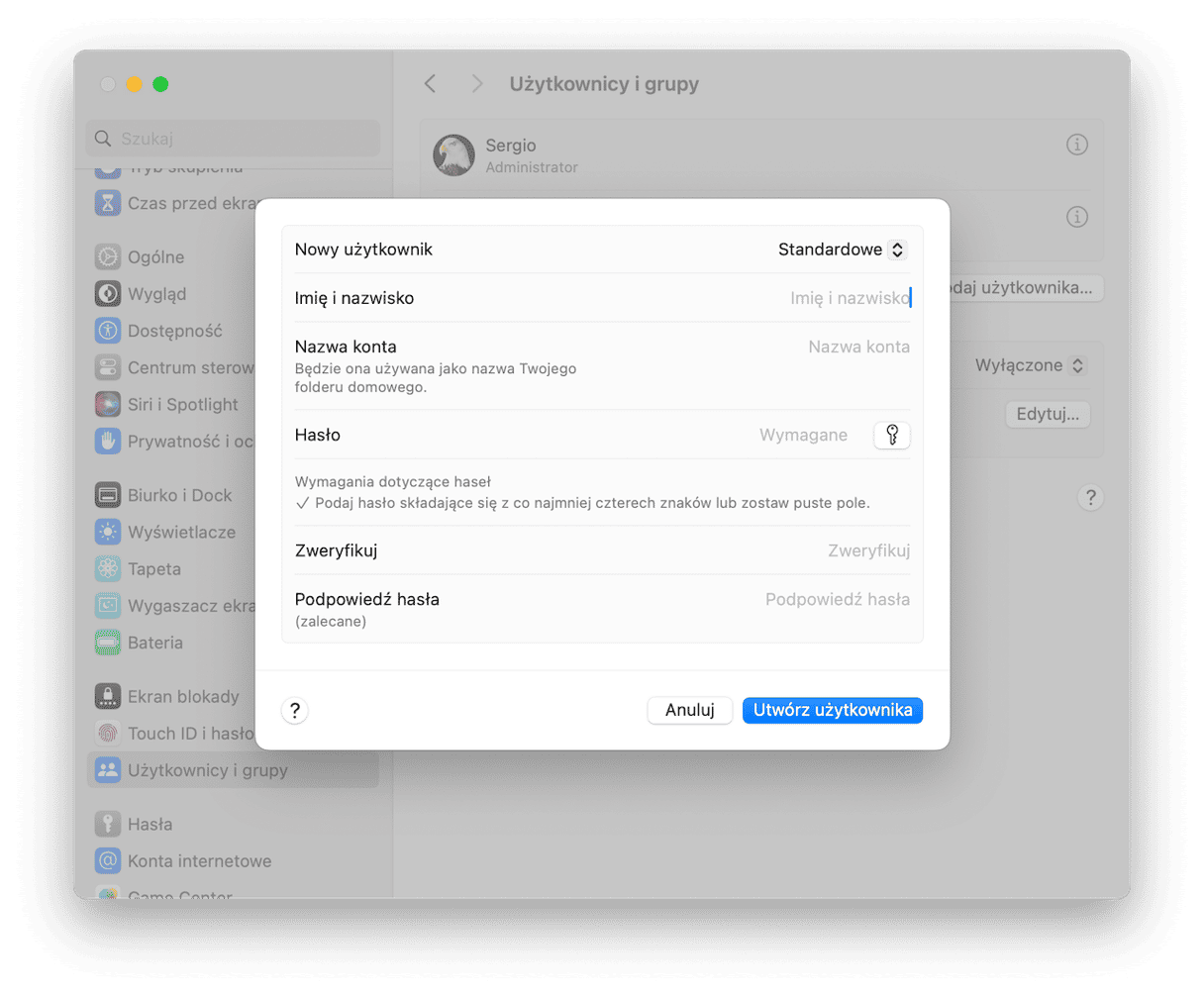
Task: Click the Prywatność hand icon
Action: pos(108,441)
